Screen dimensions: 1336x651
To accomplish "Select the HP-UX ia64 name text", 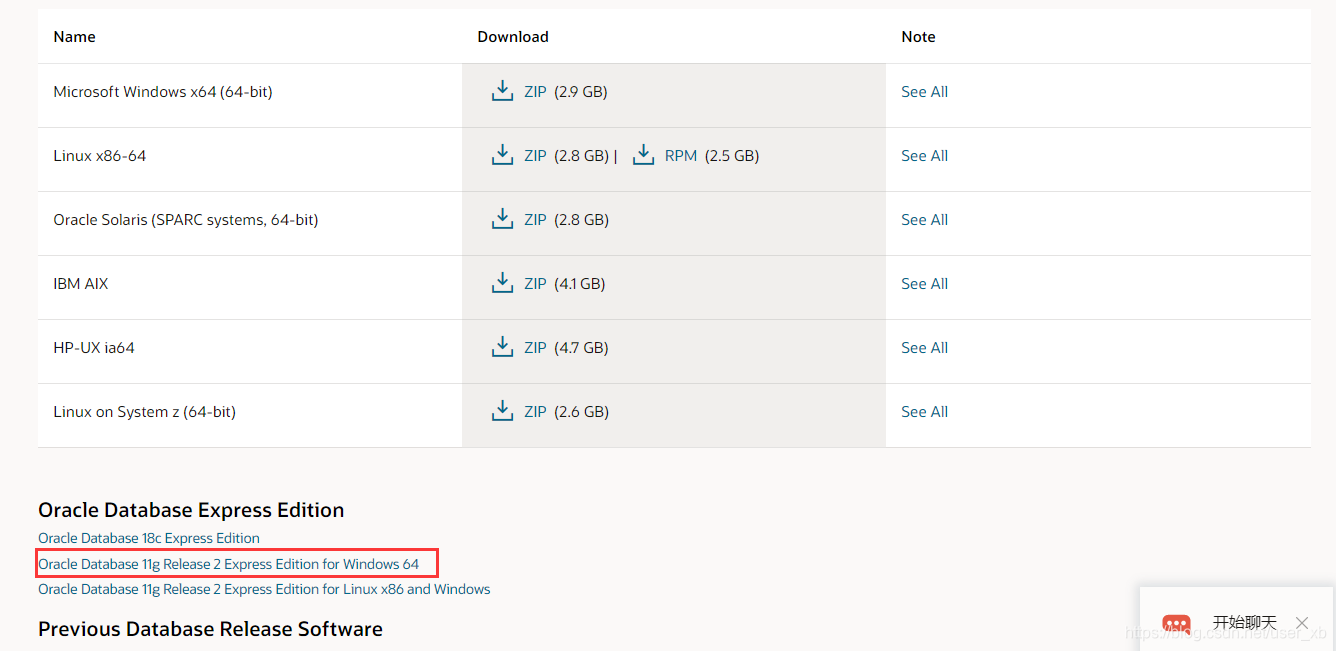I will [94, 348].
